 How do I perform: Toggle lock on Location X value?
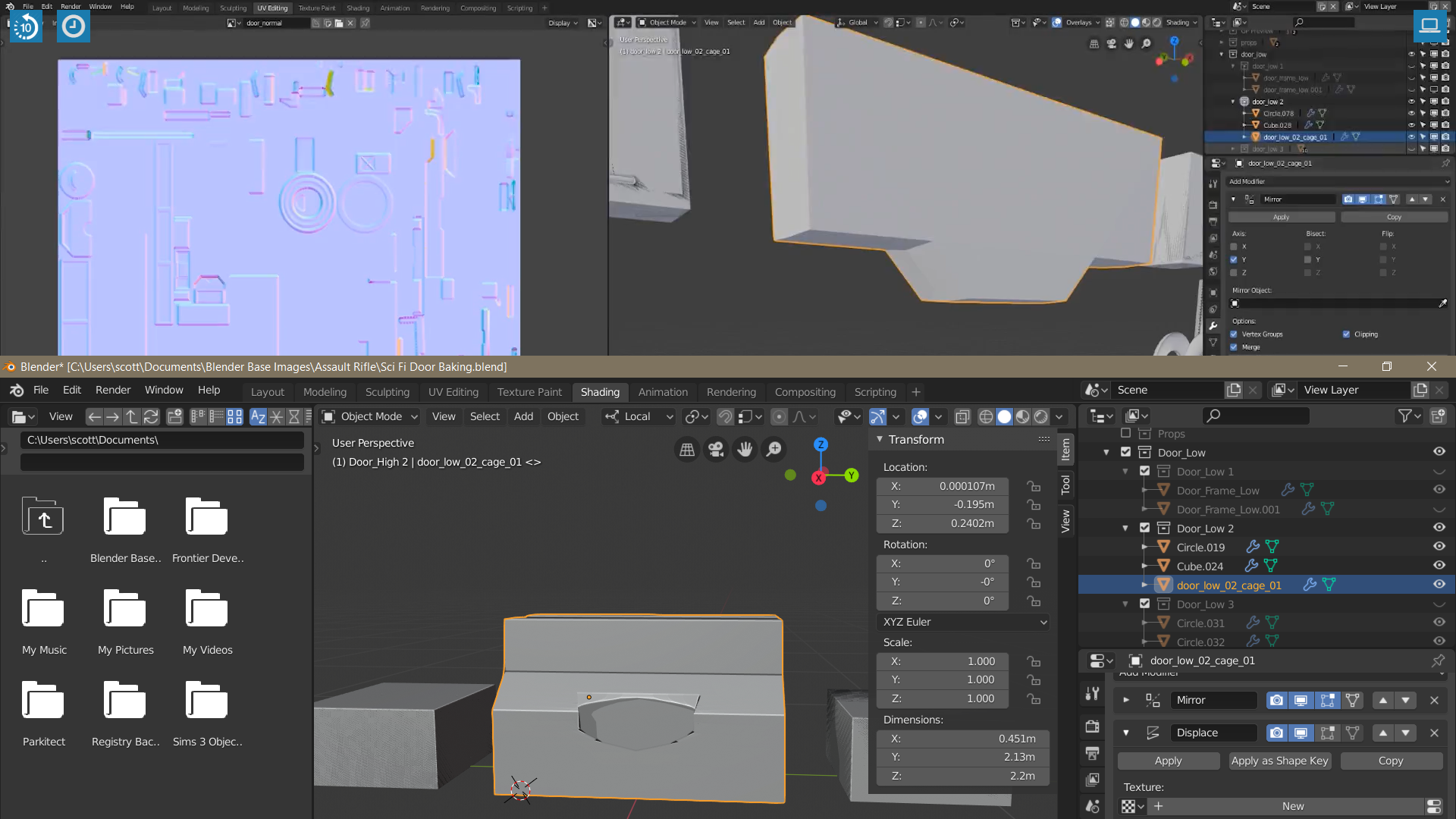pos(1034,486)
